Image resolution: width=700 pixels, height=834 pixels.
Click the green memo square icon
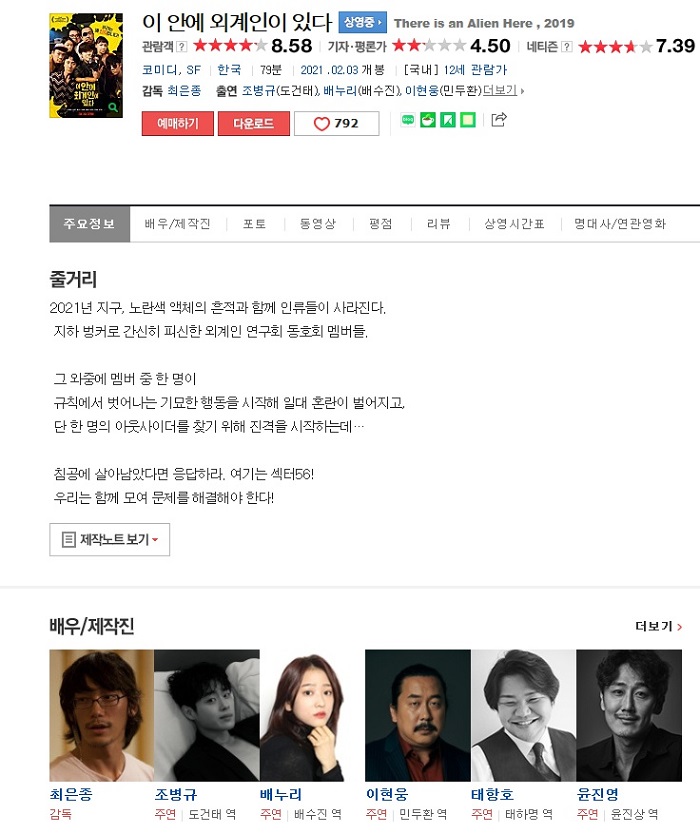pos(468,120)
